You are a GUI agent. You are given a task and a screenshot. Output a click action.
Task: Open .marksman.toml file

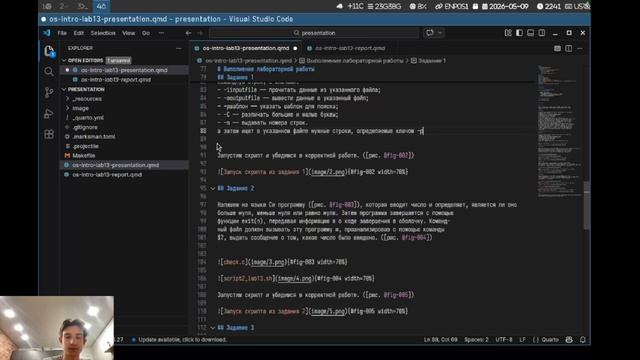pos(93,136)
